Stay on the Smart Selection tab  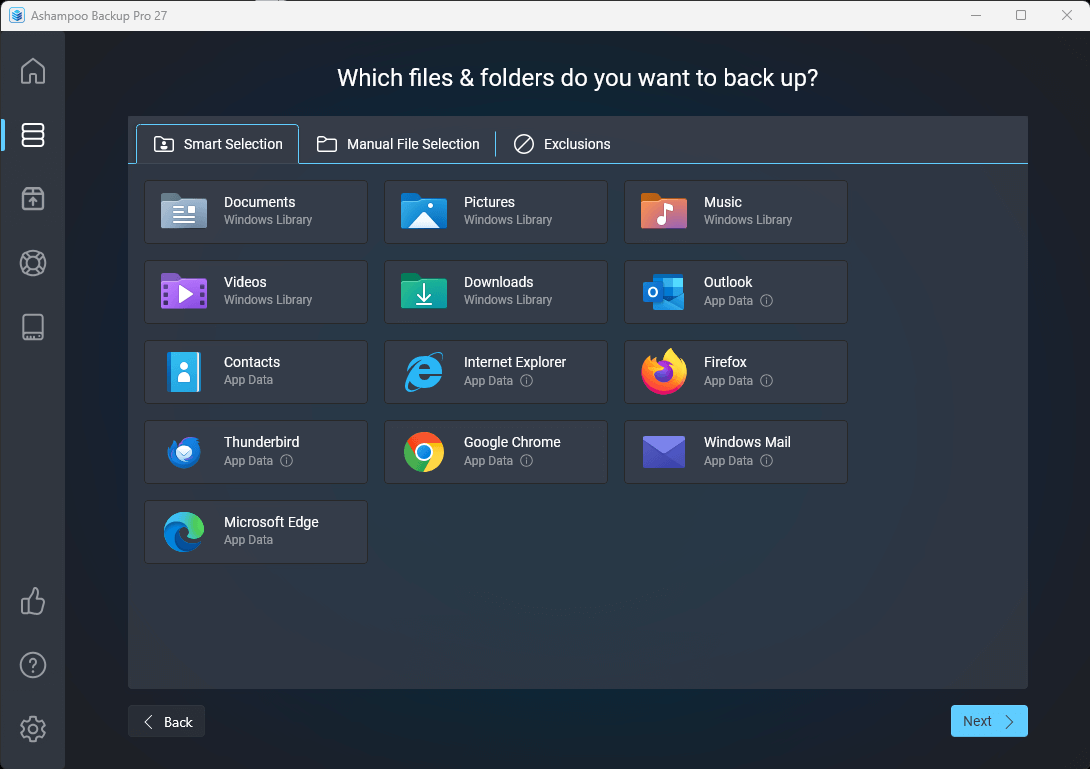point(217,143)
